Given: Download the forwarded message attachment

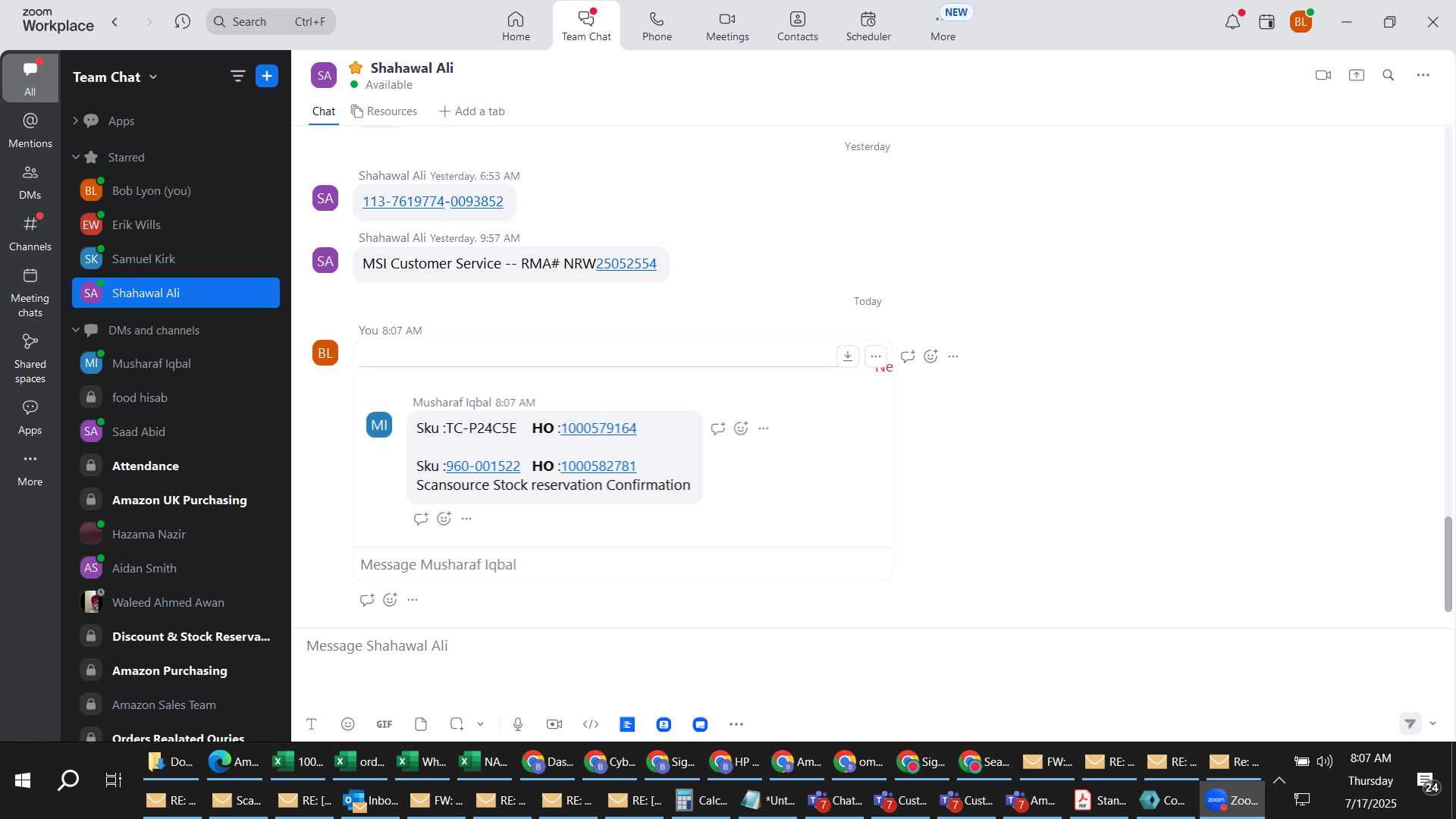Looking at the screenshot, I should pyautogui.click(x=848, y=356).
